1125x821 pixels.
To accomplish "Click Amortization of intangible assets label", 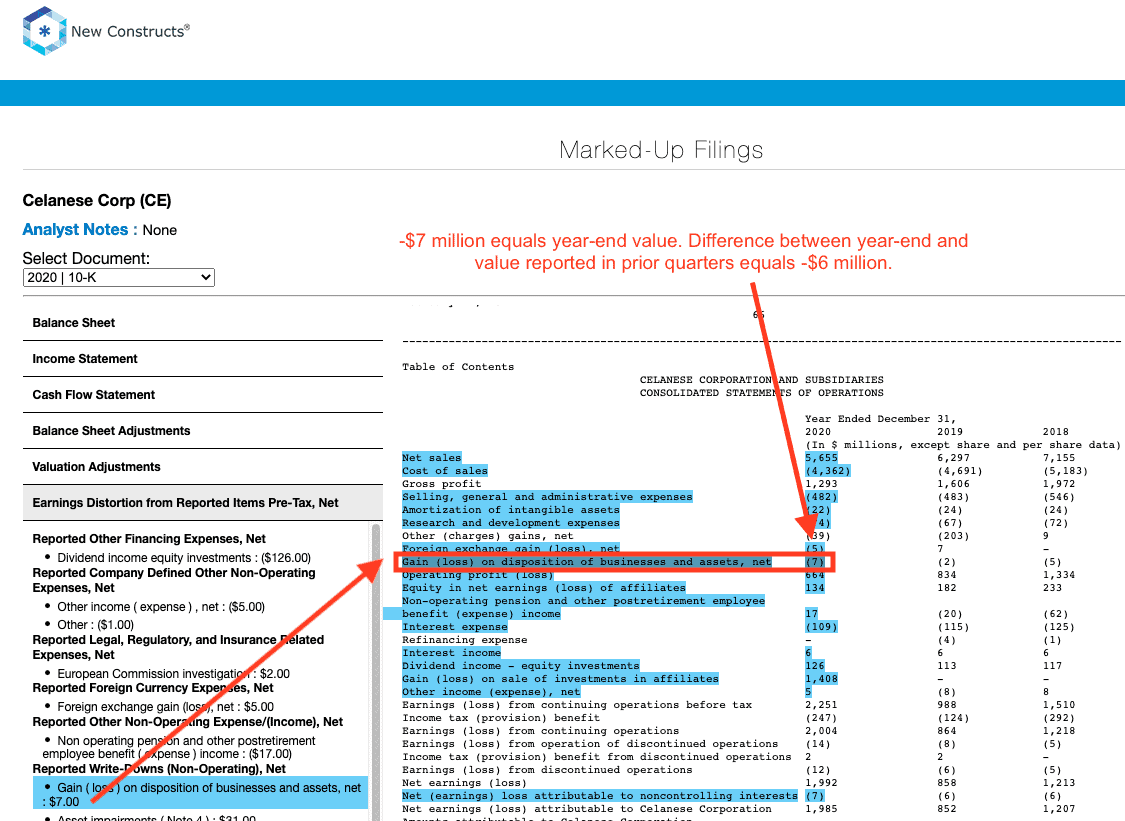I will pyautogui.click(x=511, y=510).
